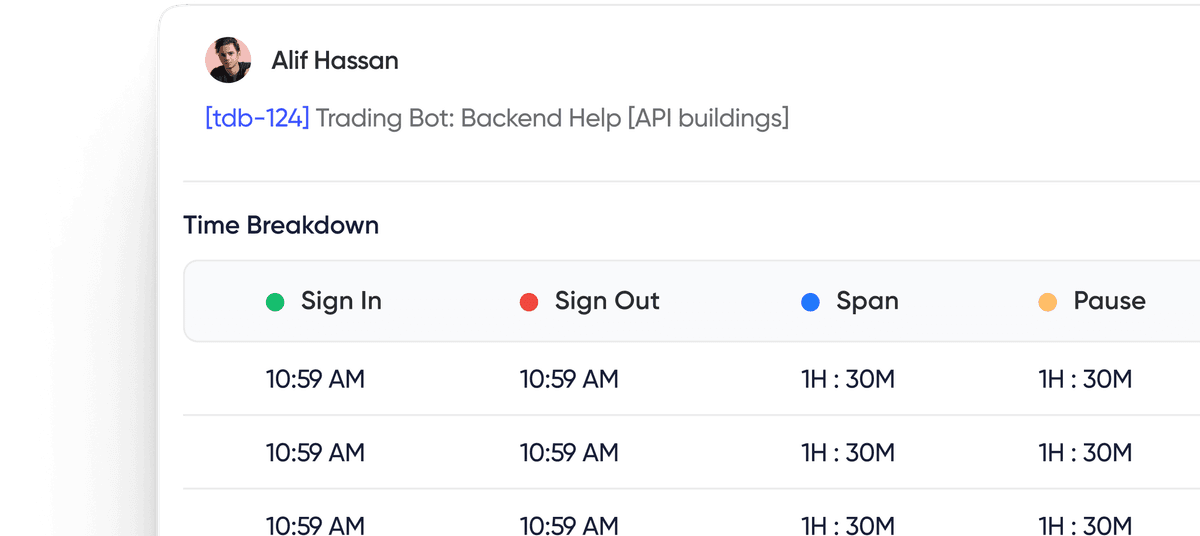Click the orange Pause dot
This screenshot has width=1200, height=536.
point(1048,302)
